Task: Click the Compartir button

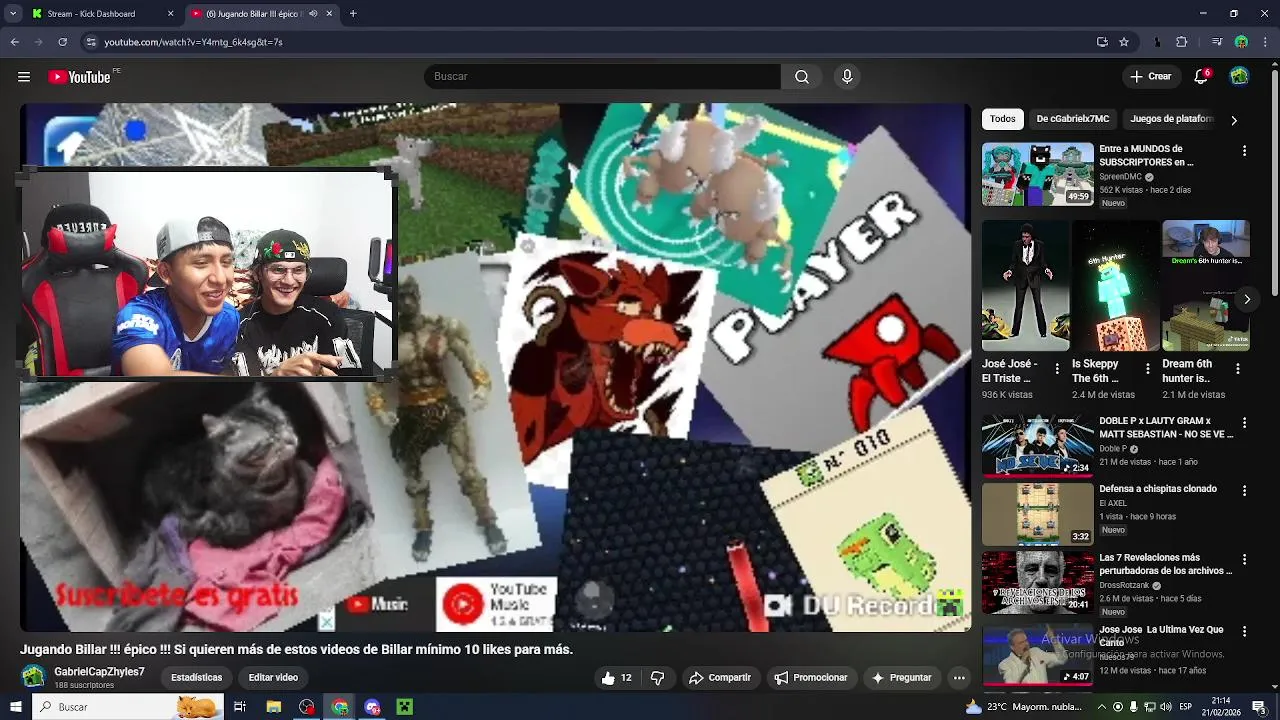Action: coord(719,678)
